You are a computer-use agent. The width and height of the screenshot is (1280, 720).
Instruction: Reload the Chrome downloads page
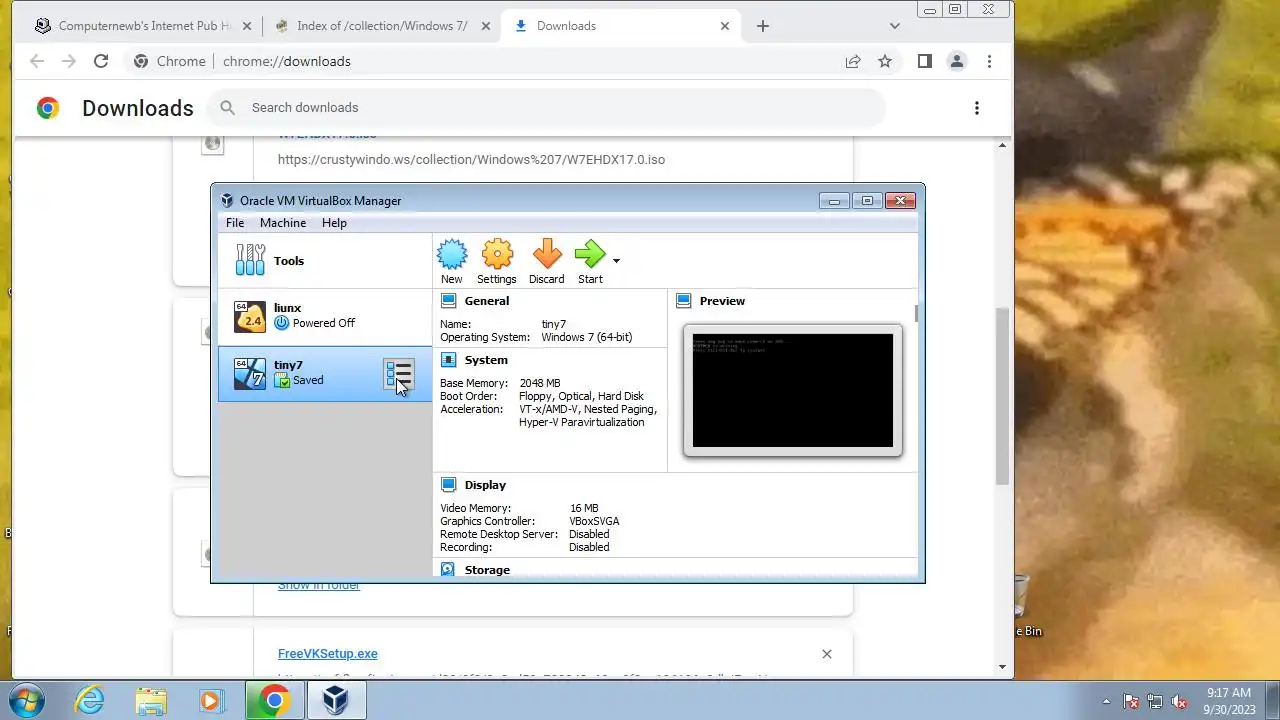coord(101,61)
